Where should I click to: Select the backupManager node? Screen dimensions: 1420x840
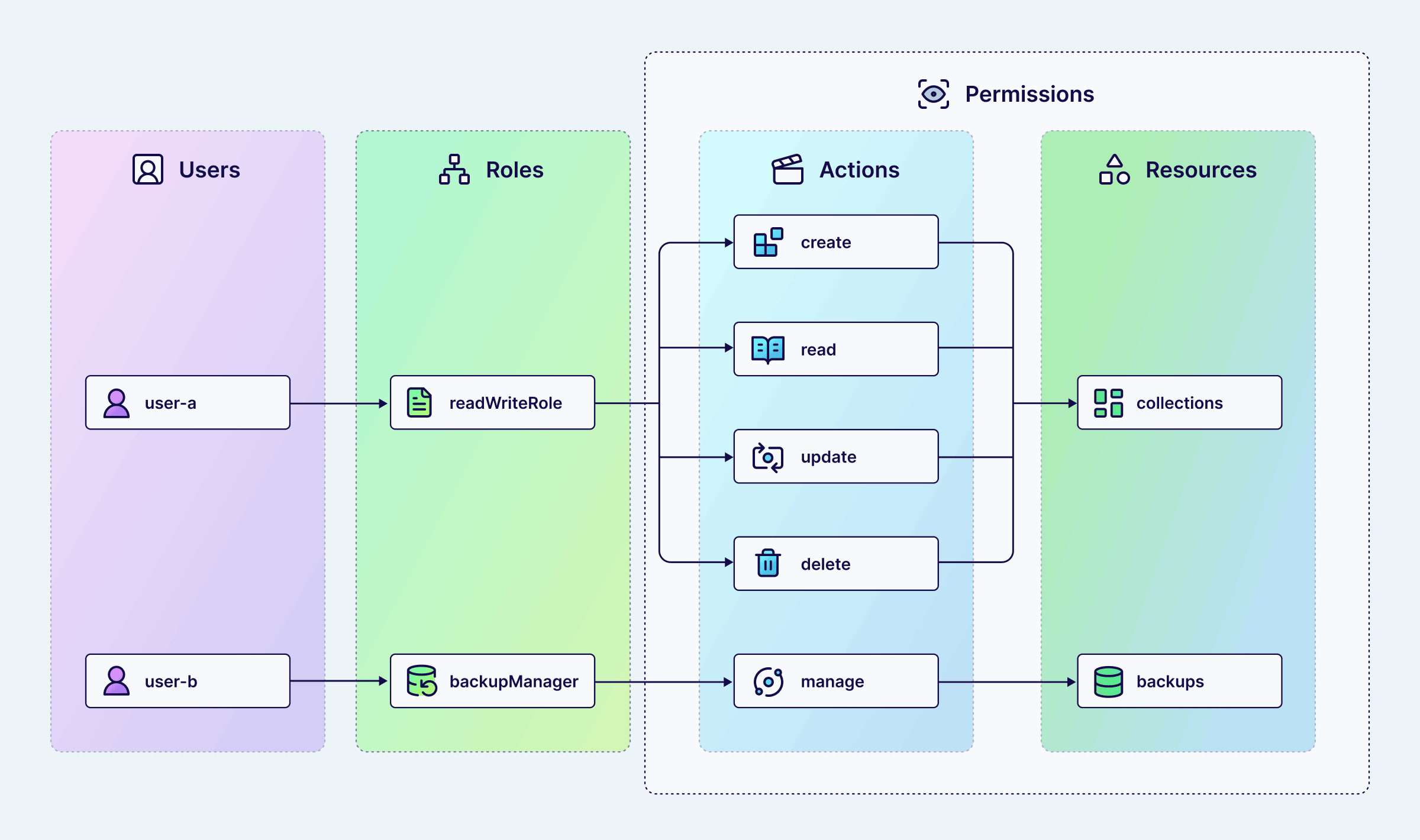pyautogui.click(x=492, y=681)
